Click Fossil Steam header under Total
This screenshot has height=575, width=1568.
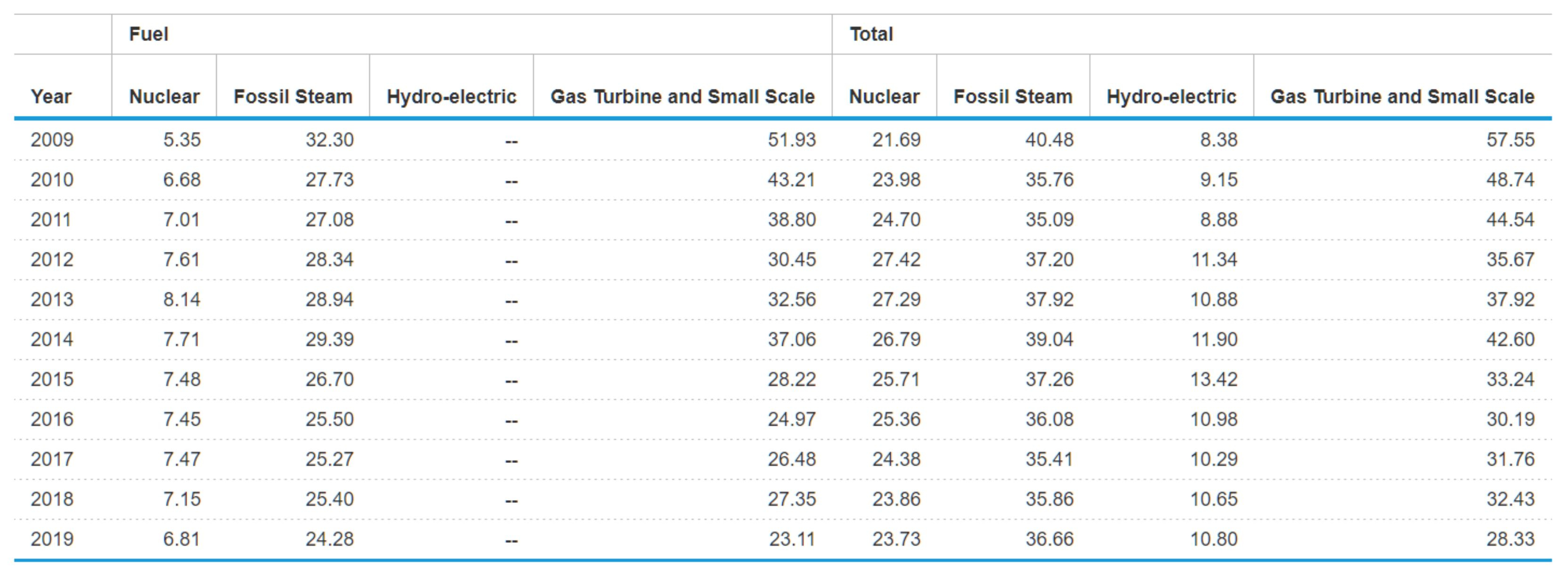tap(1013, 96)
